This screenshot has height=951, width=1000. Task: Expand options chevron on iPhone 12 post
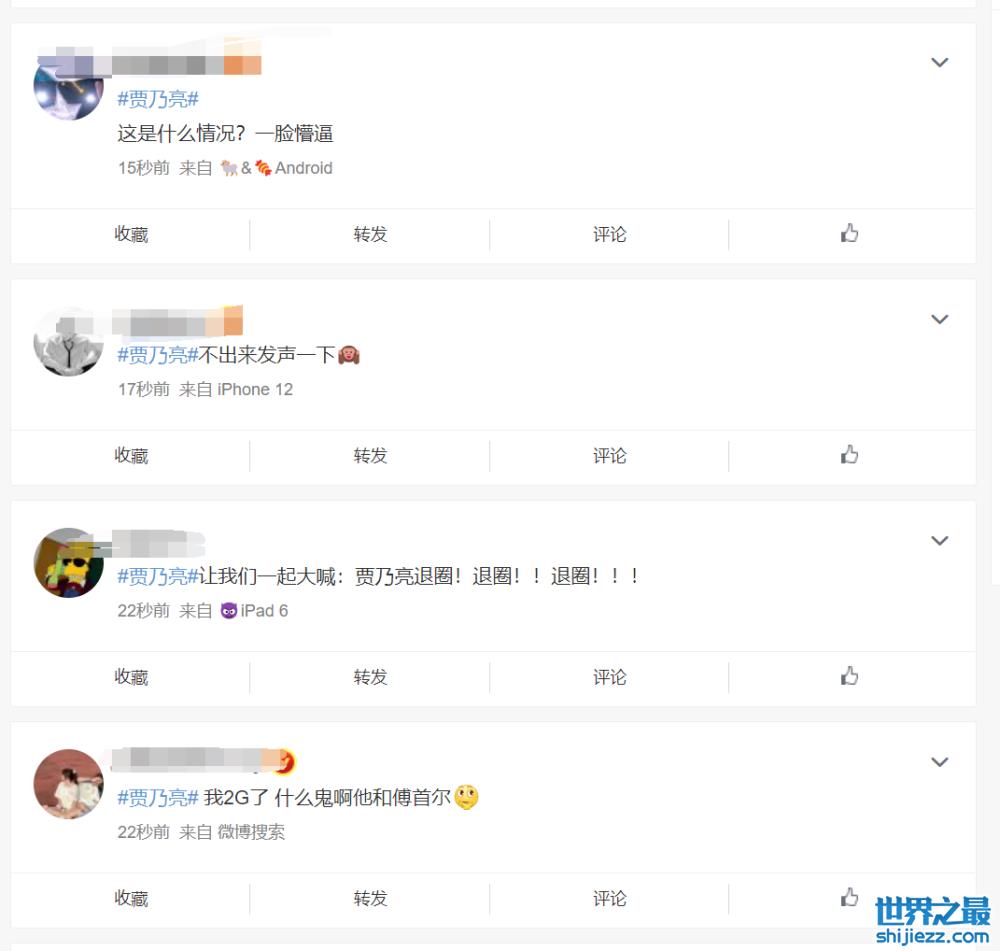(939, 319)
